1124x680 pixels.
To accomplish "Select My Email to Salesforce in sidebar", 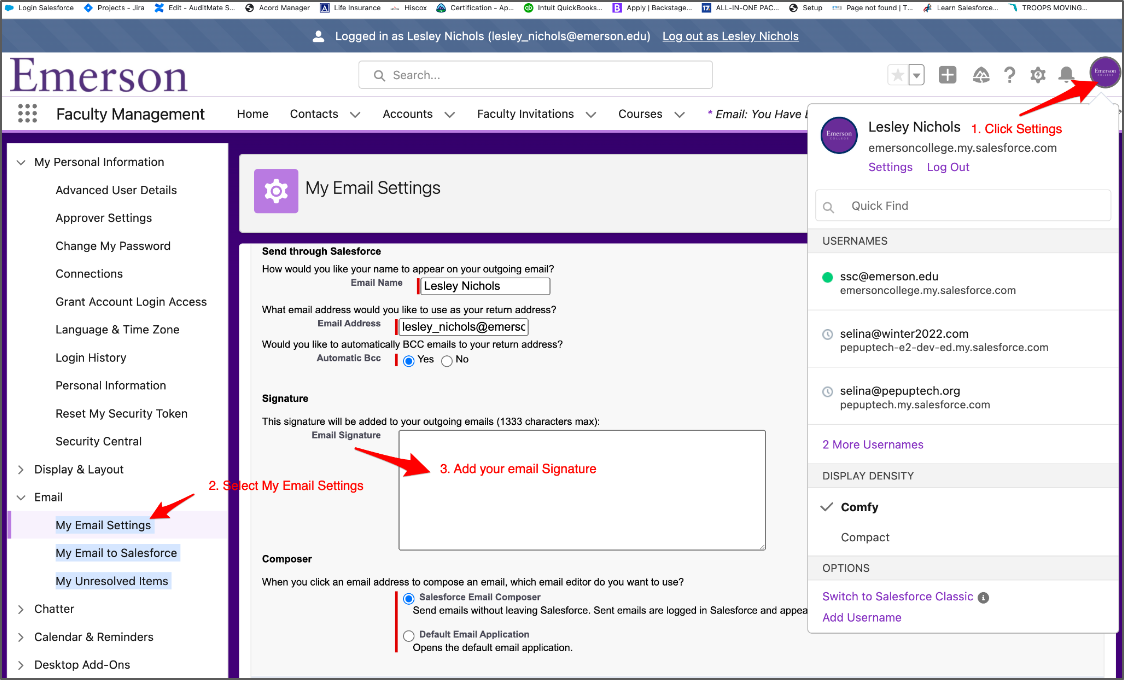I will pos(116,553).
